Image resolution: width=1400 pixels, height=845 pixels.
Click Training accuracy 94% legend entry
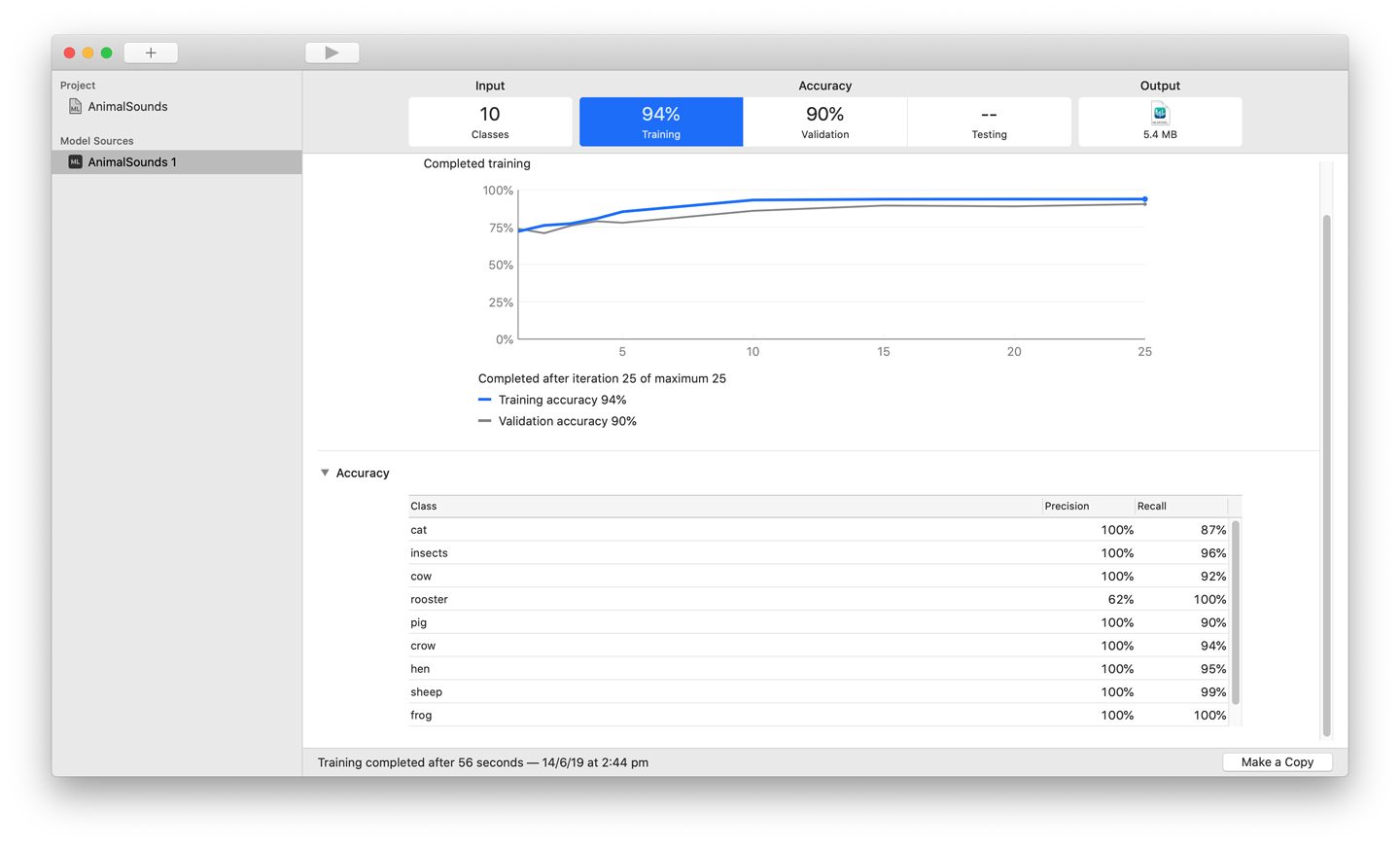click(x=552, y=400)
